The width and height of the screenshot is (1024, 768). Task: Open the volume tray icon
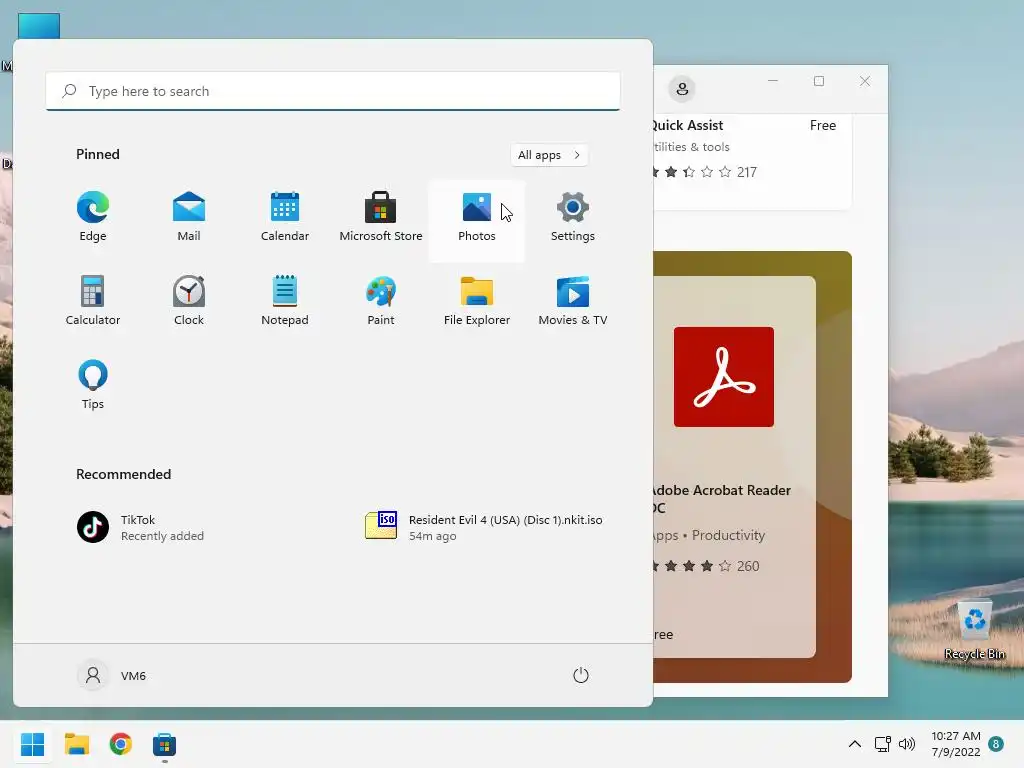[x=906, y=744]
